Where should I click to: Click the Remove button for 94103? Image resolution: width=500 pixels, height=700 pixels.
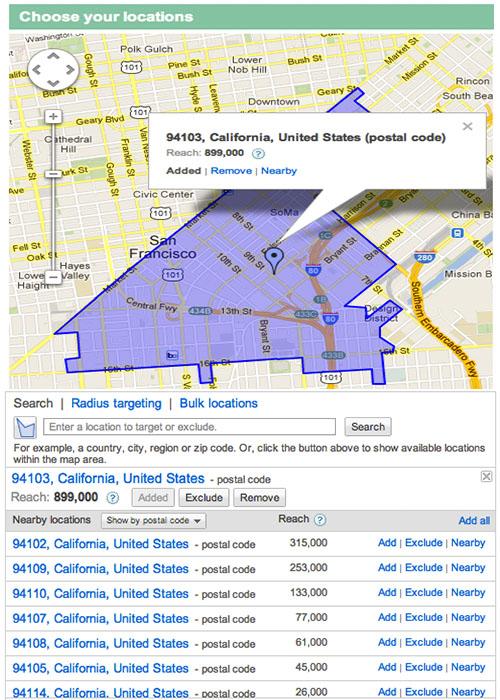pos(259,498)
